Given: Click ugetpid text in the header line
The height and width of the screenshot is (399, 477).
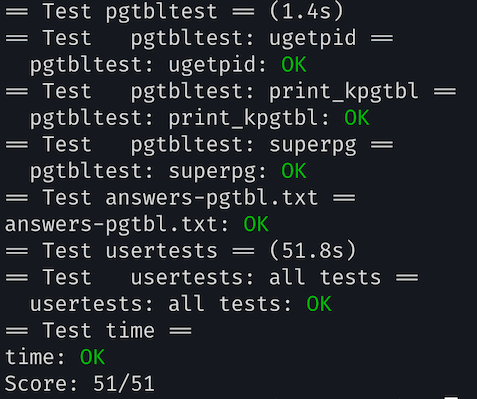Looking at the screenshot, I should click(313, 39).
